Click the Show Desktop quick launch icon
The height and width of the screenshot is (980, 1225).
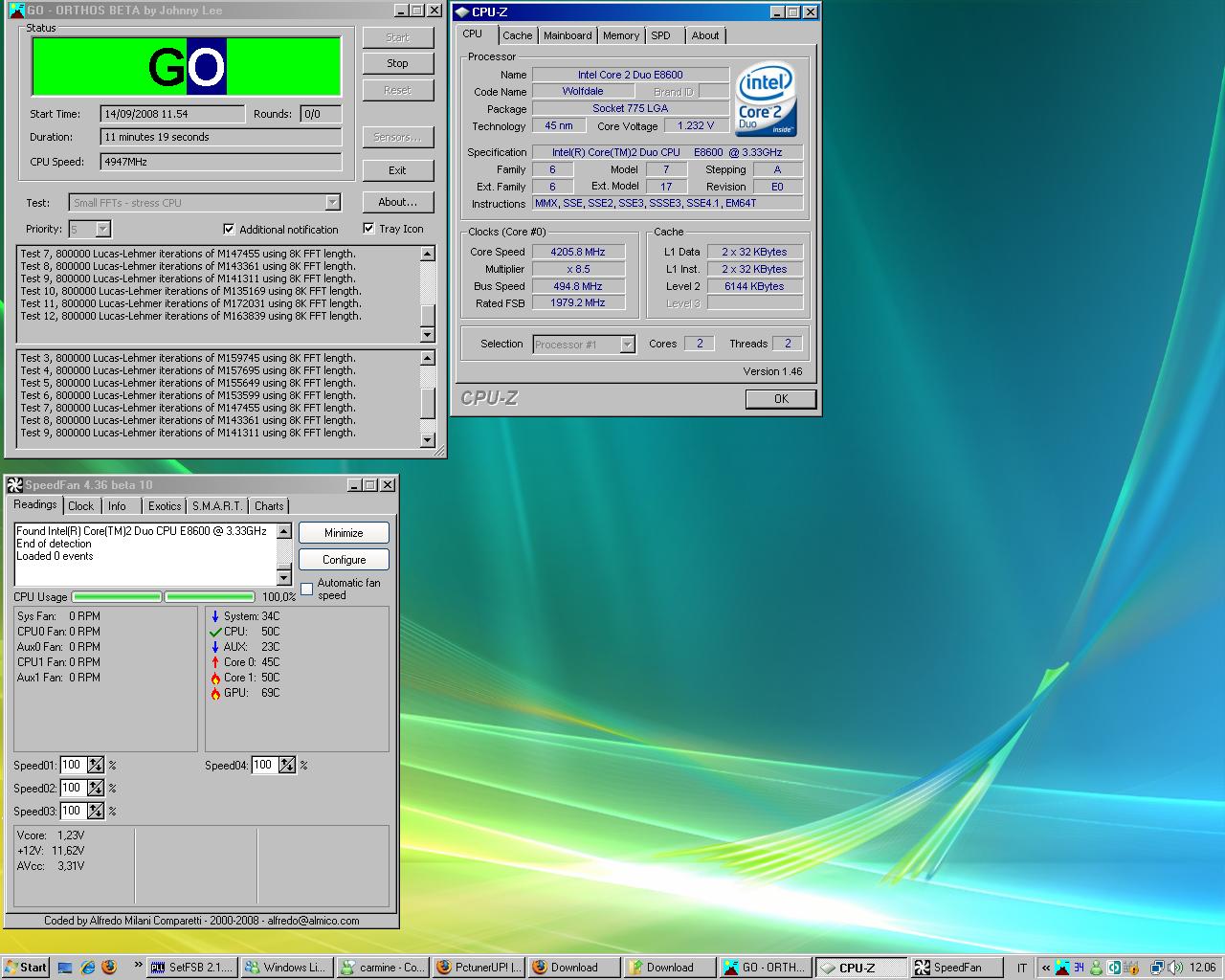tap(66, 967)
